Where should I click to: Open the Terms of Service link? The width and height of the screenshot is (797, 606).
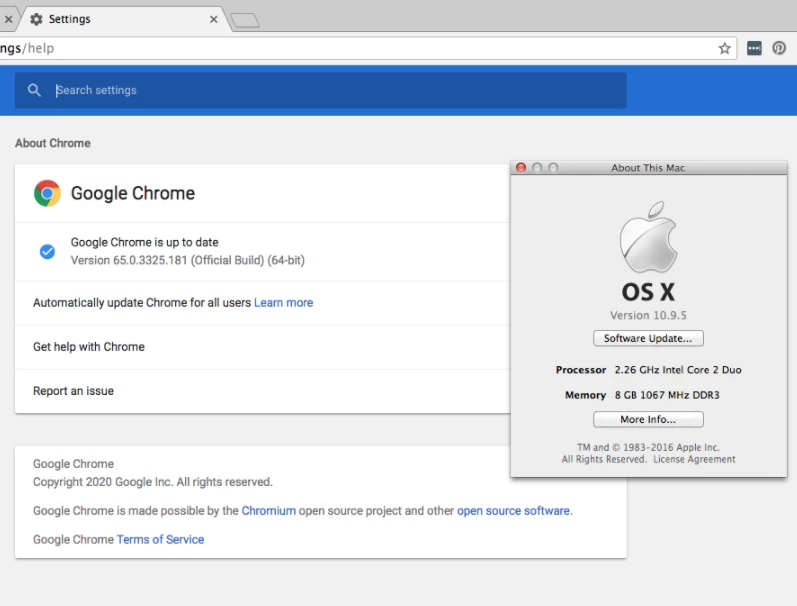tap(160, 539)
